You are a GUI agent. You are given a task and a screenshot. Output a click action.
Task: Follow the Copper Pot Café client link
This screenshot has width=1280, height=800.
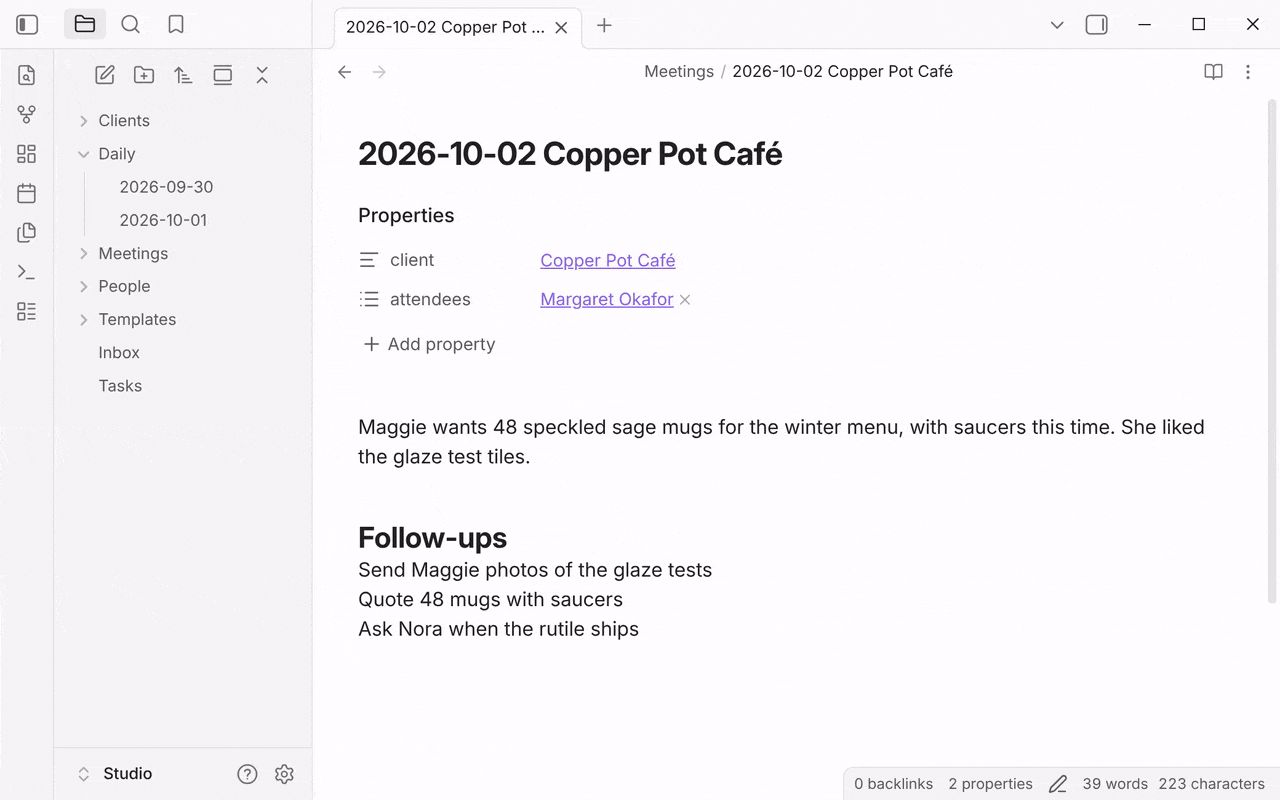pos(608,261)
